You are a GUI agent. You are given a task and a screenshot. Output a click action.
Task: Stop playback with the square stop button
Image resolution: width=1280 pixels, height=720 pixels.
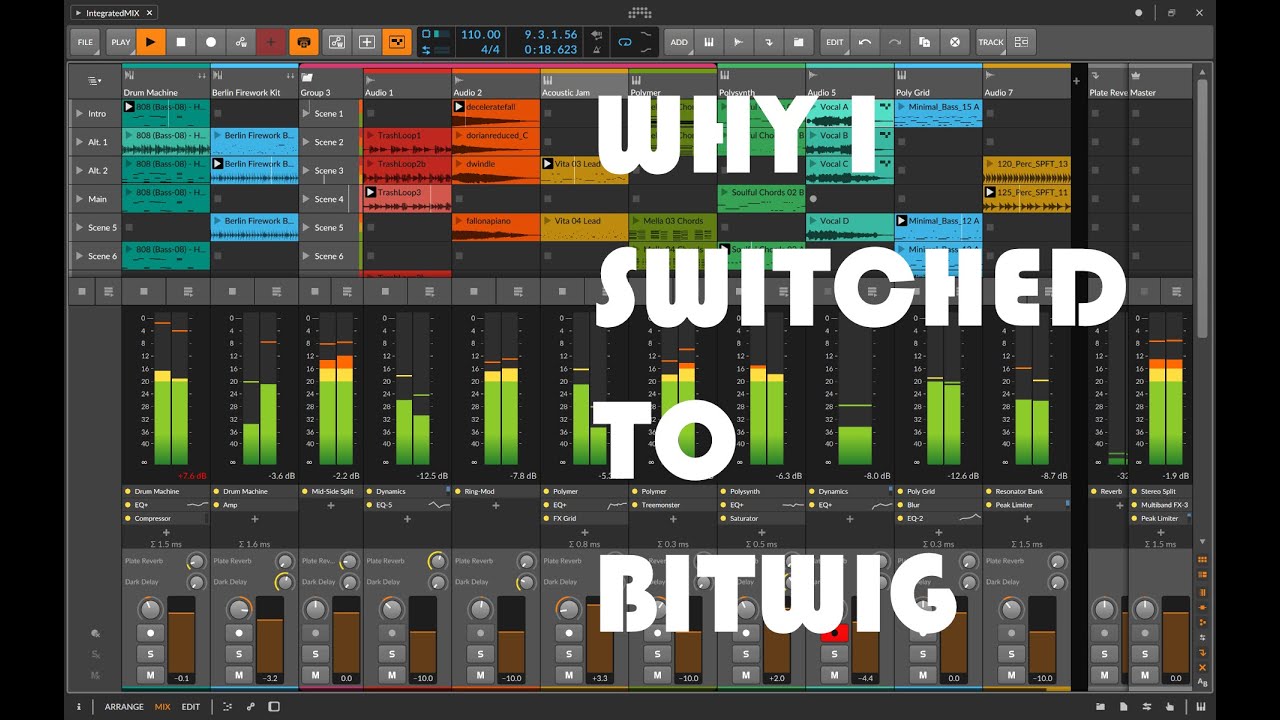point(181,42)
